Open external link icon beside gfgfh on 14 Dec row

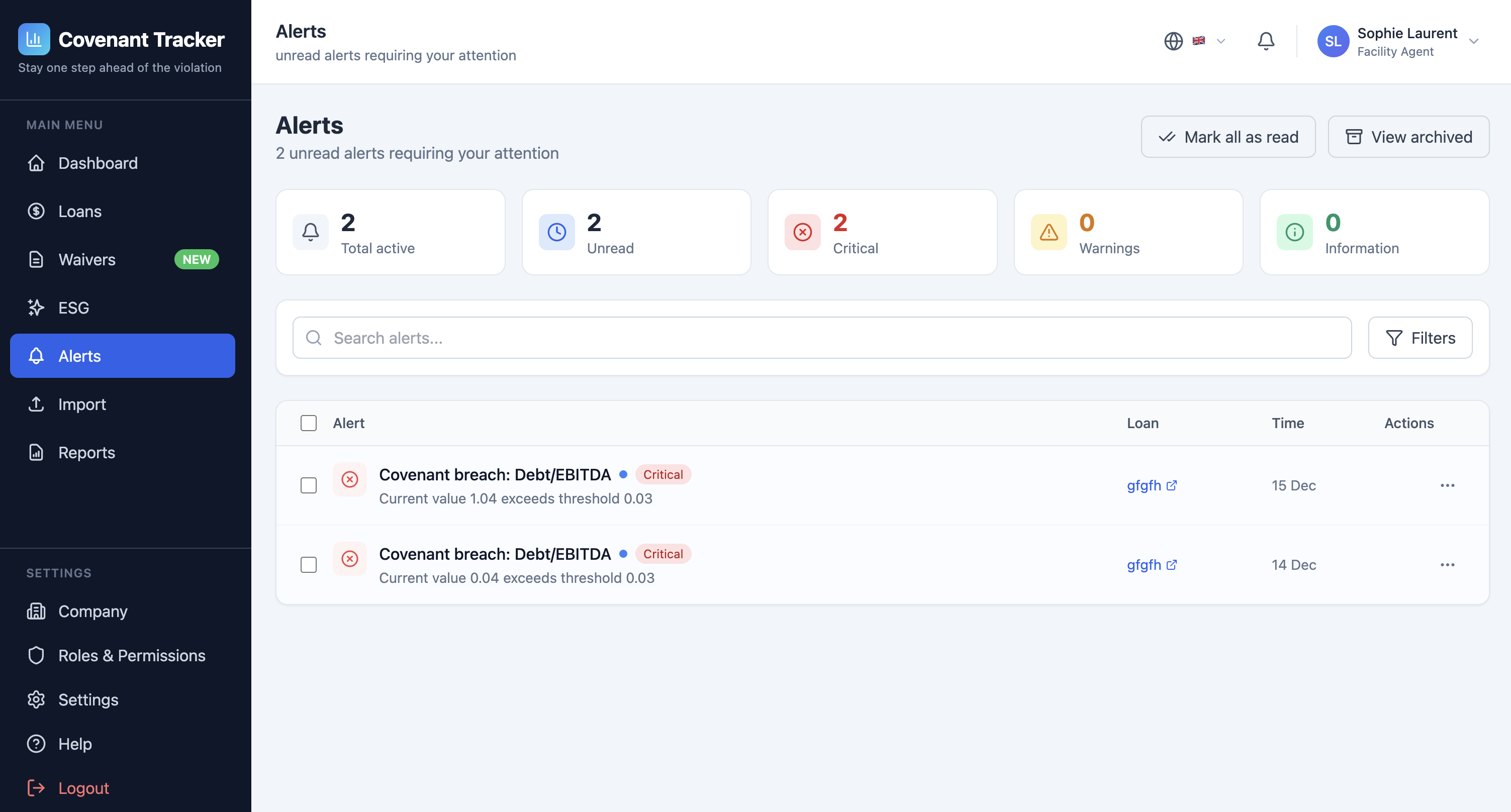pos(1171,565)
